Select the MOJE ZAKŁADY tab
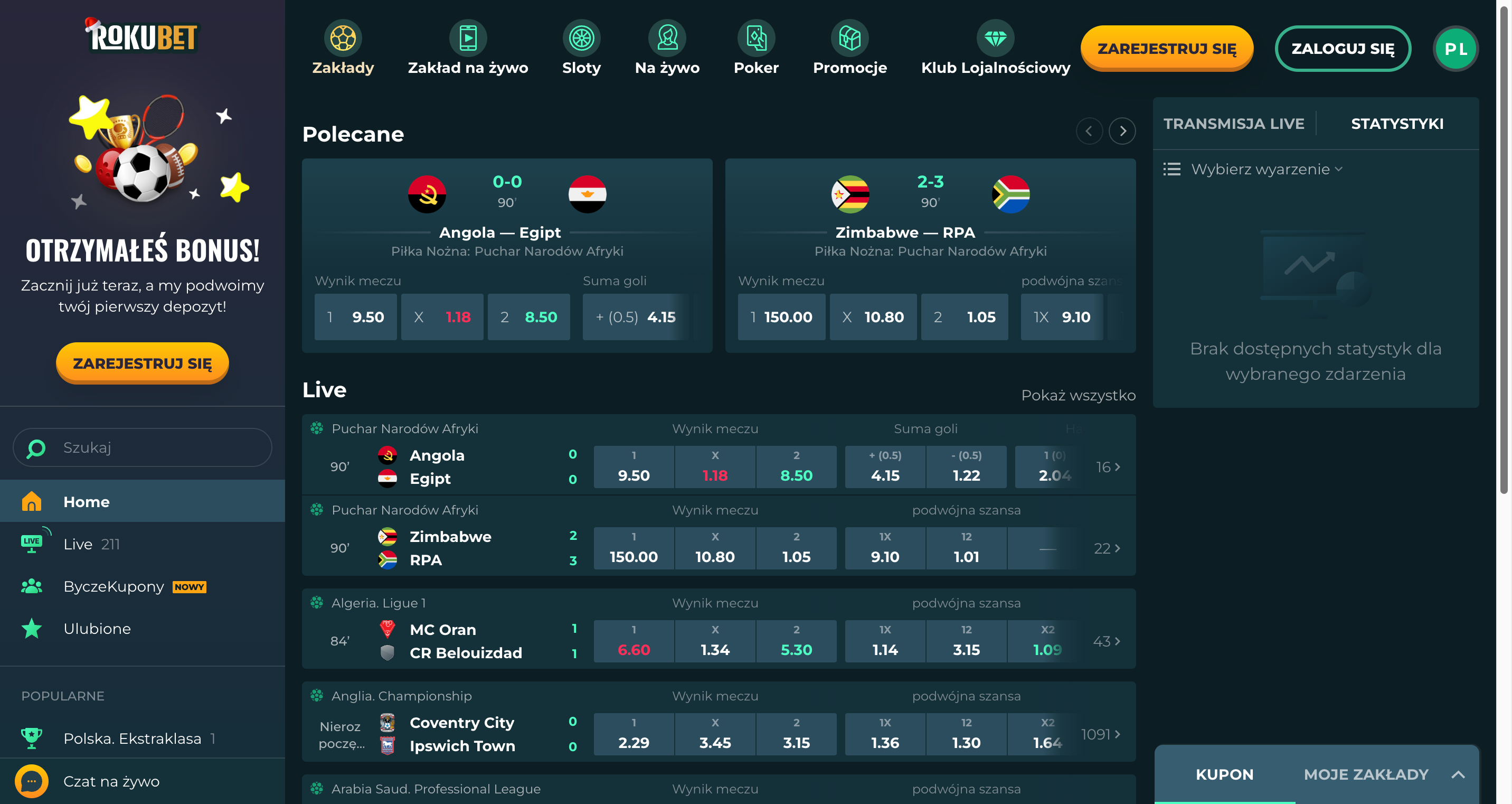The height and width of the screenshot is (804, 1512). [x=1366, y=774]
